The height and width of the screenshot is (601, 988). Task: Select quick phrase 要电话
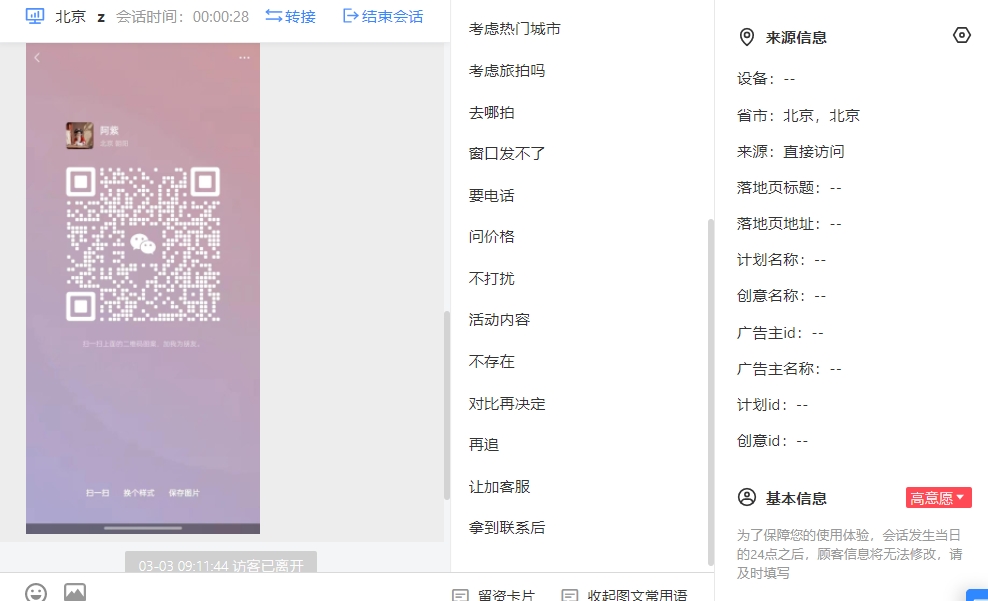click(491, 195)
